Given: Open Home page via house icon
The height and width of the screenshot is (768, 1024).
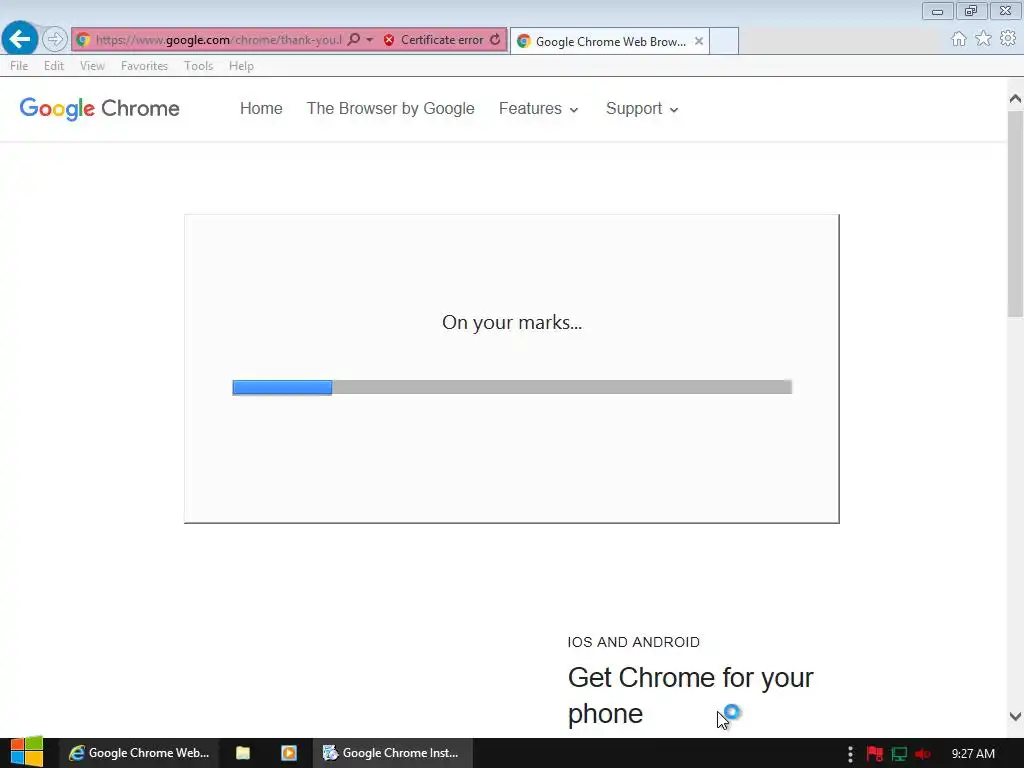Looking at the screenshot, I should [x=959, y=39].
